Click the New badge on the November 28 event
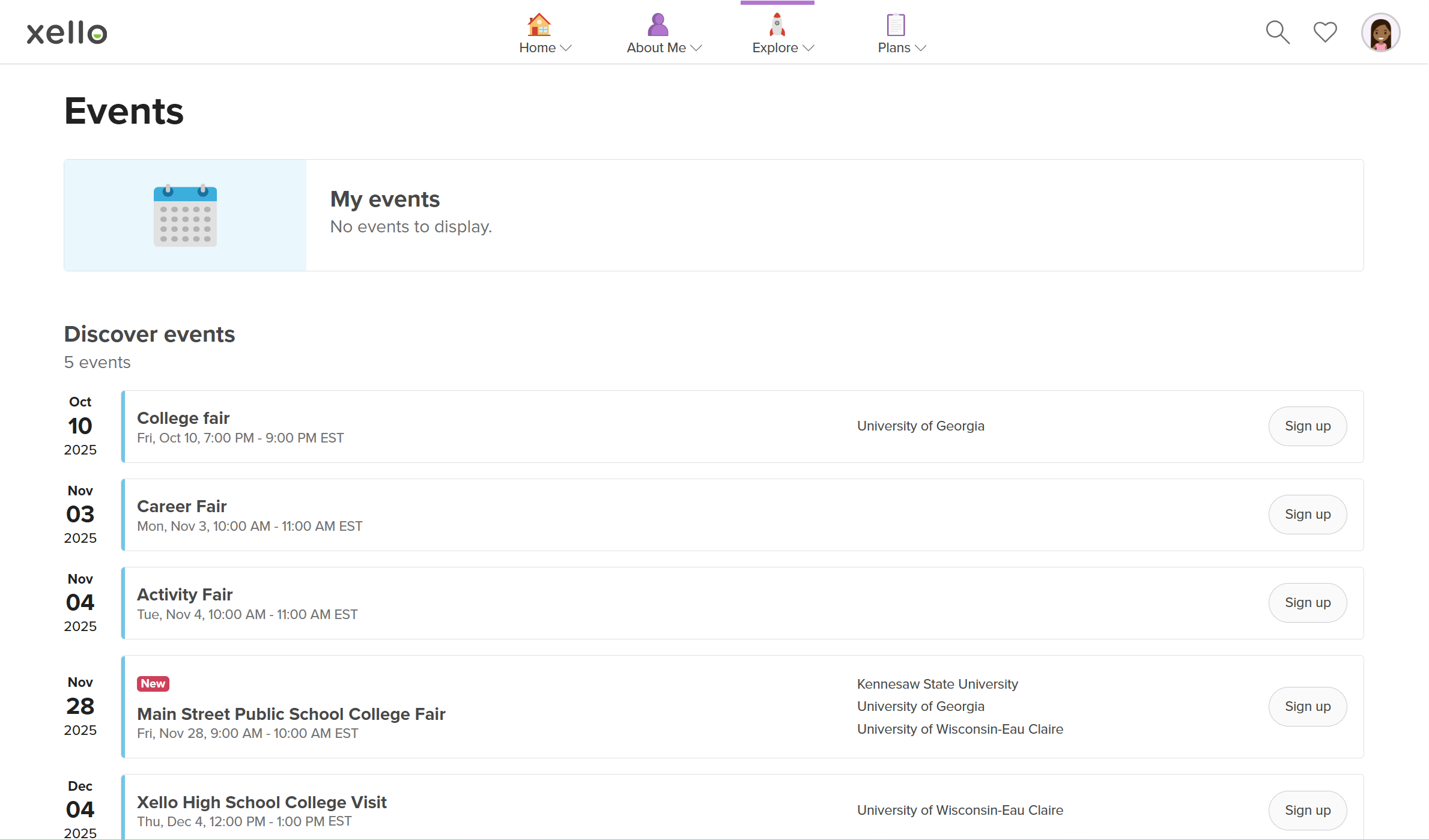The height and width of the screenshot is (840, 1429). [153, 683]
